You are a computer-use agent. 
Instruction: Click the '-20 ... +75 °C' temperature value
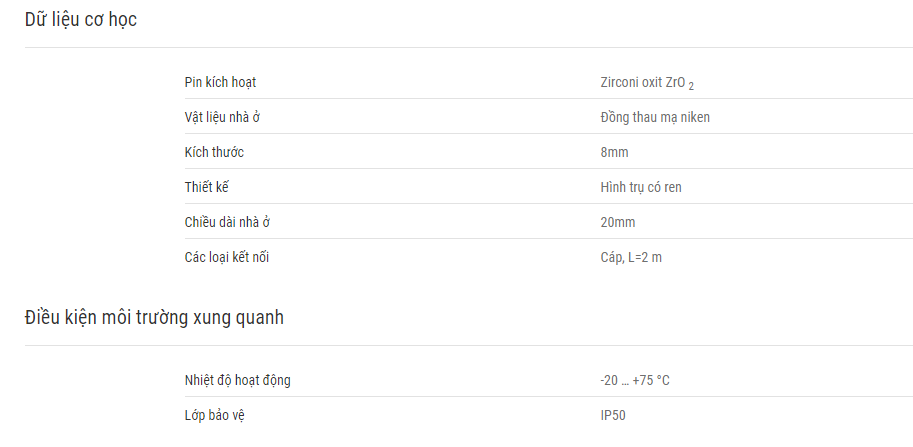[635, 381]
